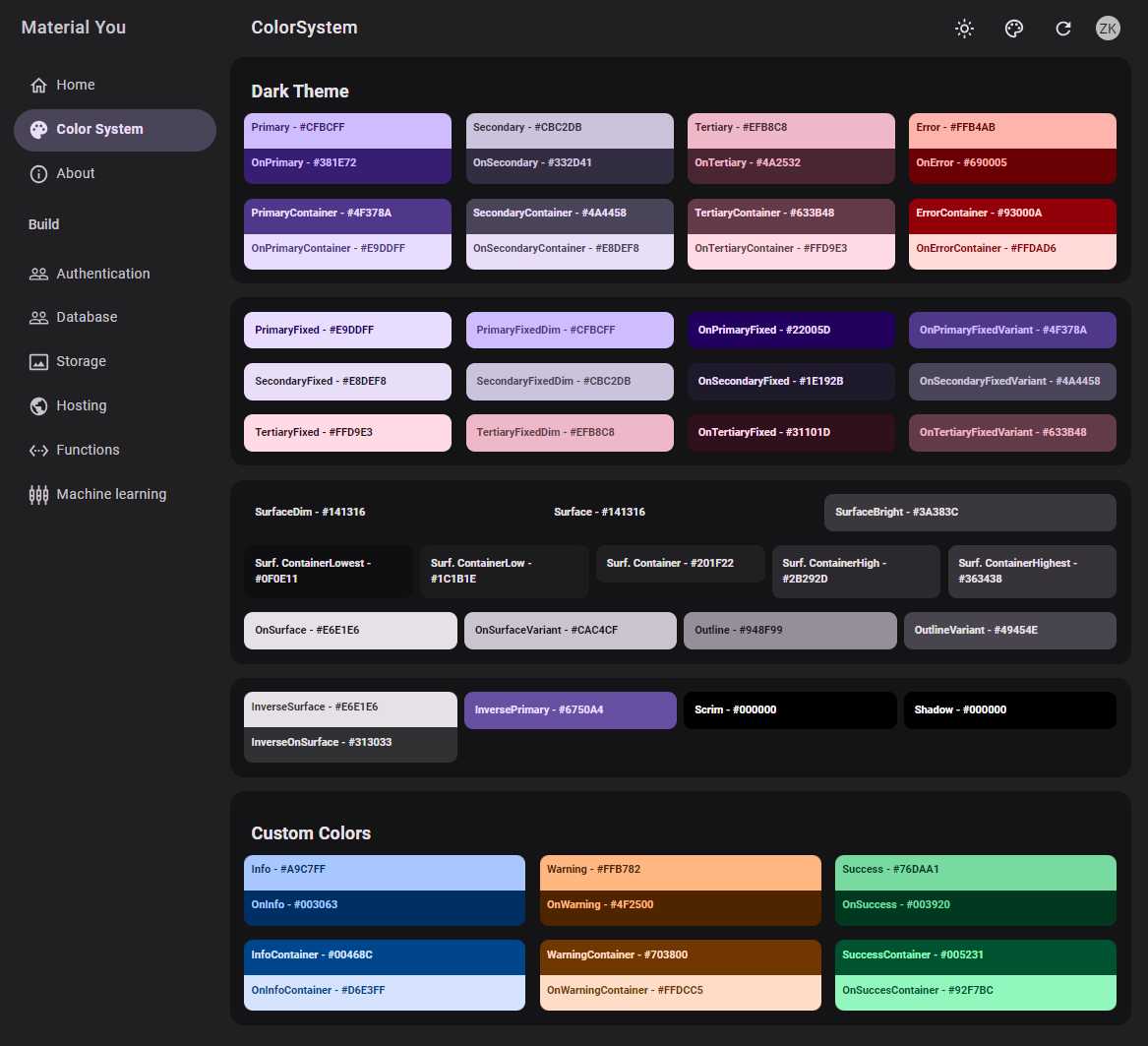Select InverseSurface #E6E1E6 swatch
This screenshot has width=1148, height=1046.
350,709
